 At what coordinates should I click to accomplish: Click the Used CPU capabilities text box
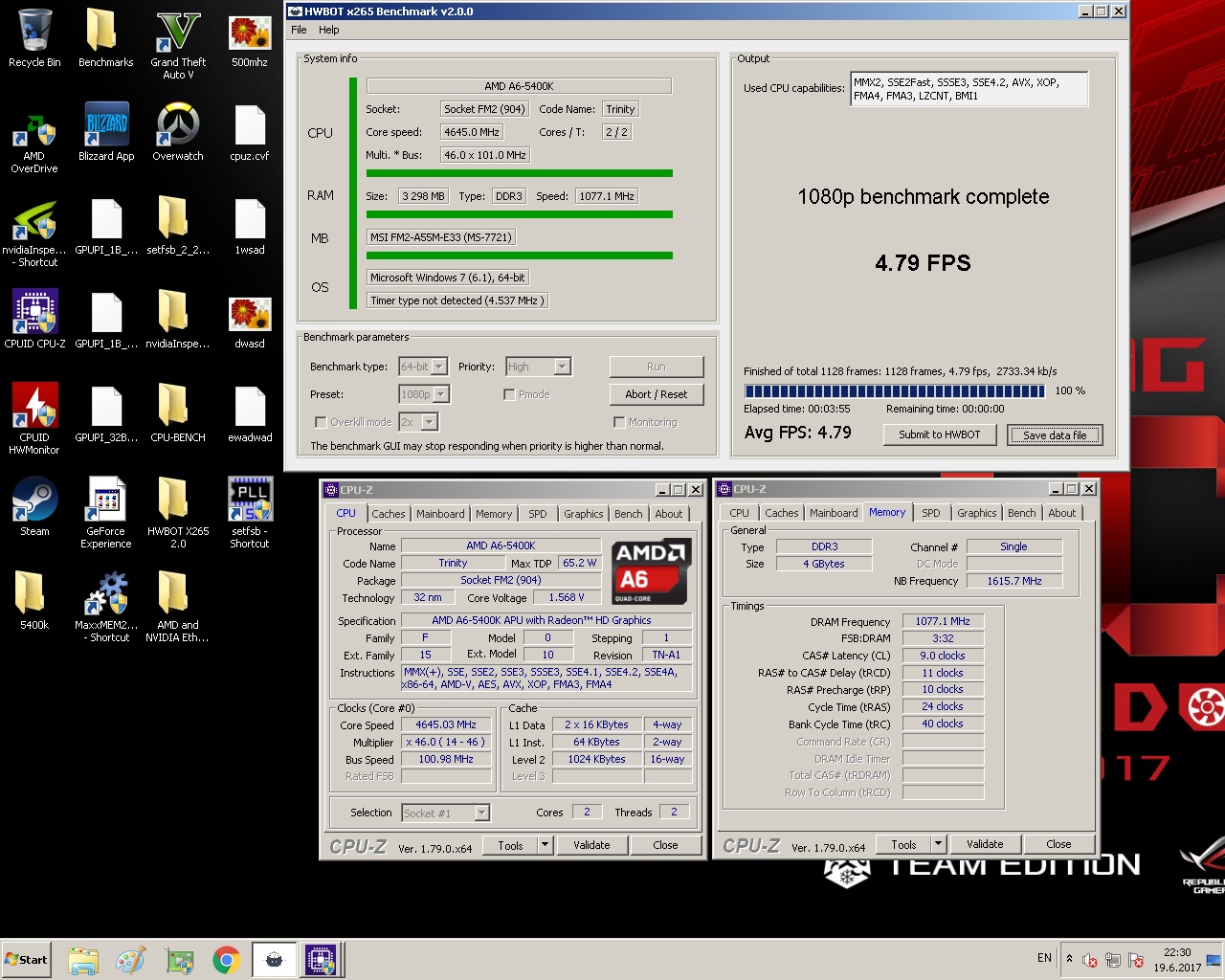pos(969,89)
